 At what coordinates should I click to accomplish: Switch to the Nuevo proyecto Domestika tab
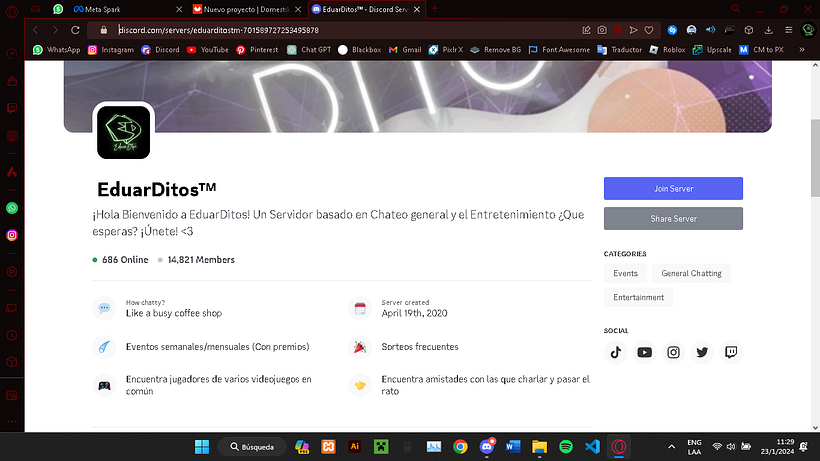pyautogui.click(x=246, y=9)
